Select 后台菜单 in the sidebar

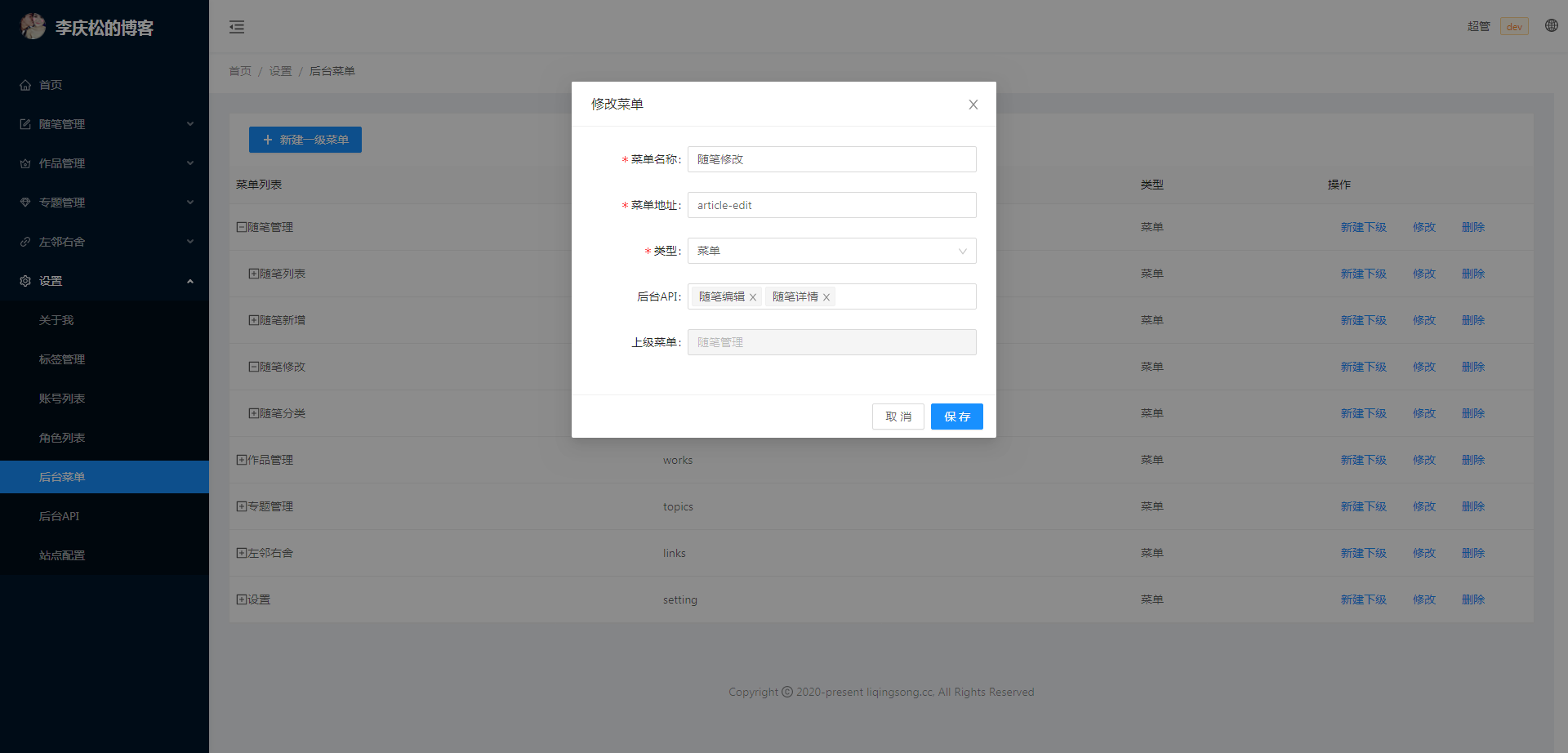[x=105, y=477]
